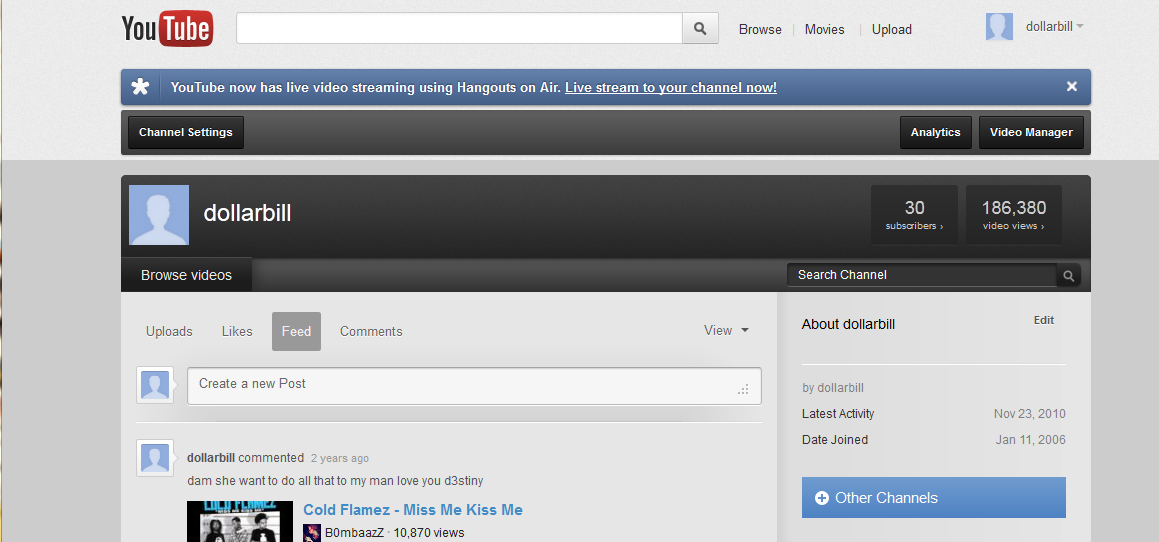Expand the View dropdown
This screenshot has height=542, width=1159.
tap(726, 331)
